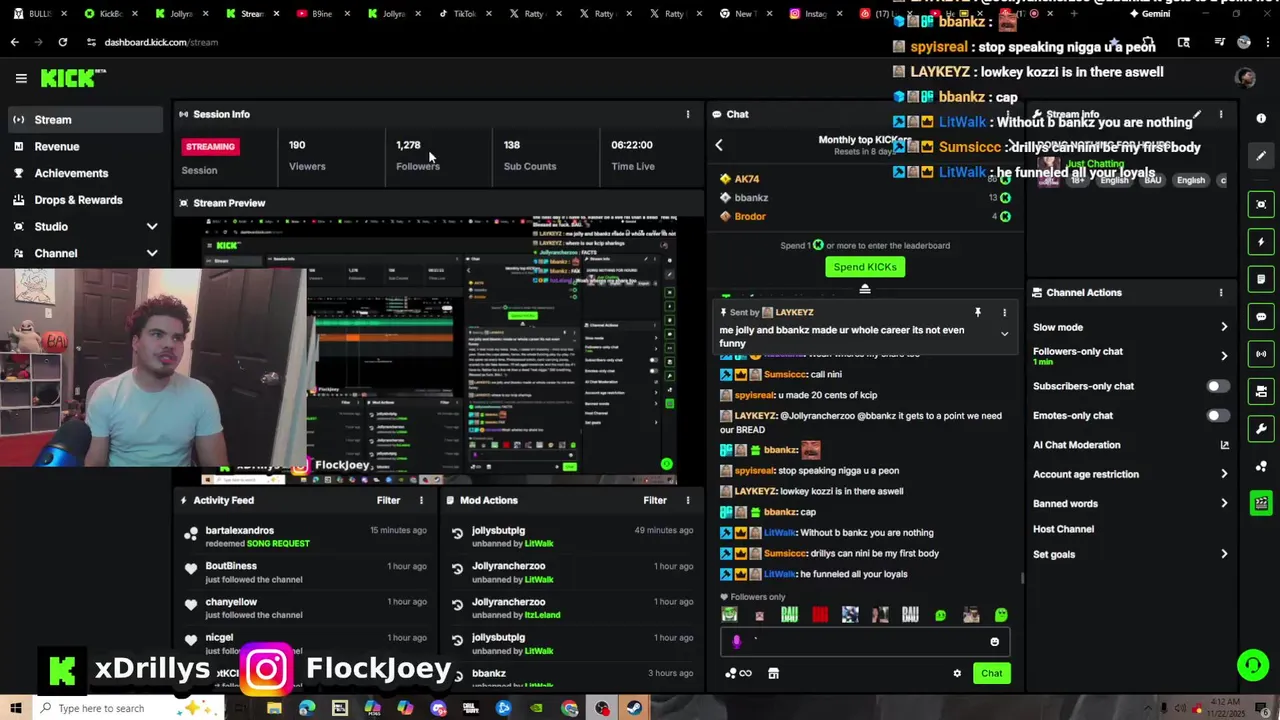Click the chat bubble icon in right sidebar
The width and height of the screenshot is (1280, 720).
tap(1261, 317)
